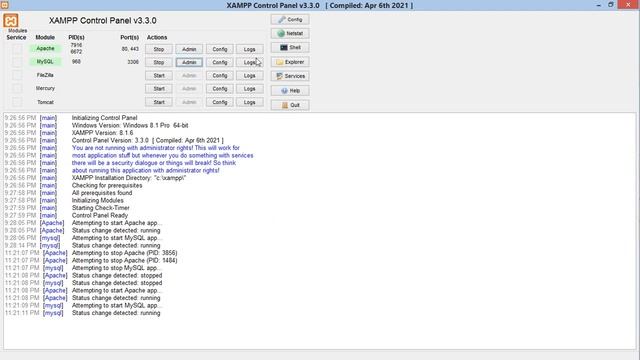The image size is (640, 360).
Task: Start the Tomcat module
Action: coord(159,102)
